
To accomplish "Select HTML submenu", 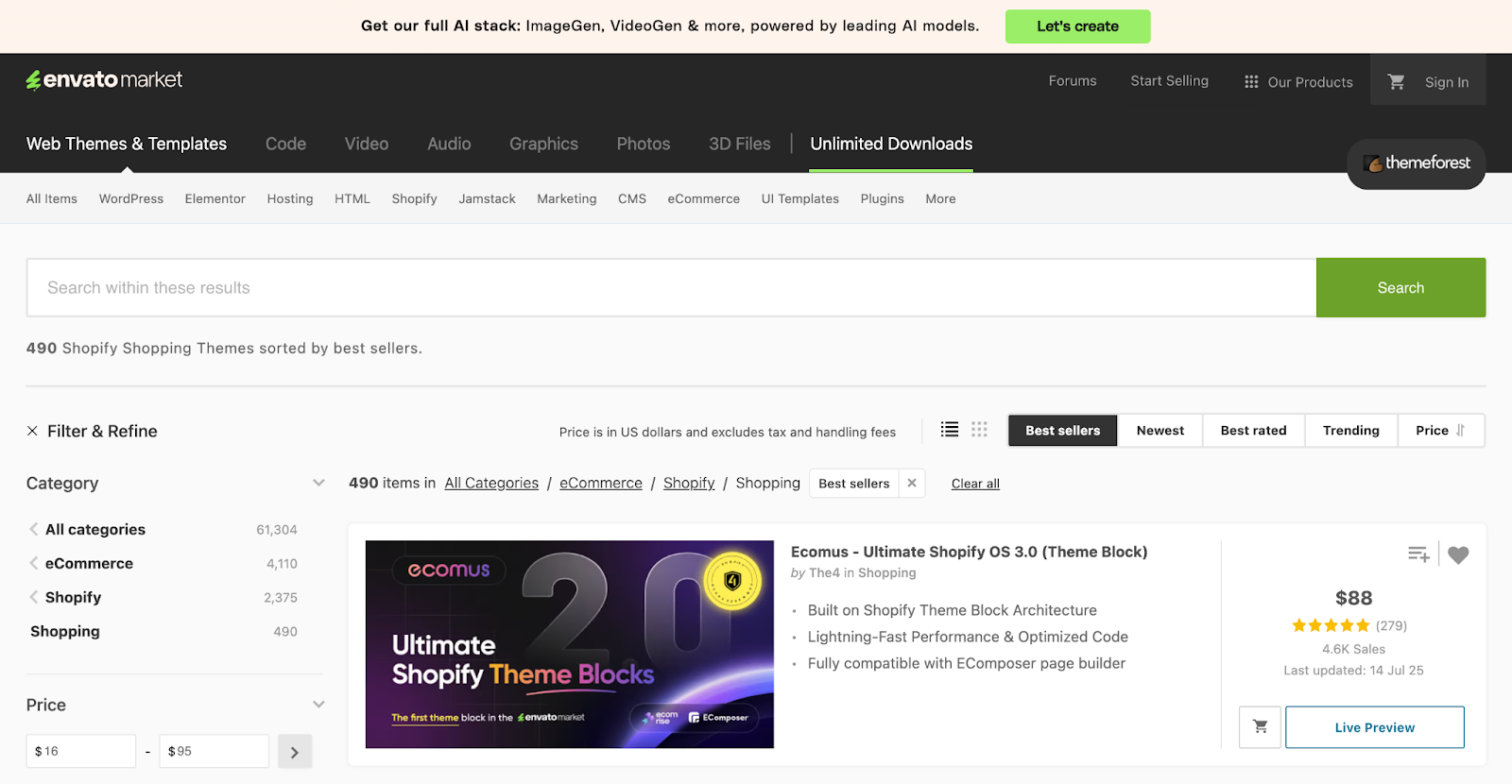I will point(352,198).
